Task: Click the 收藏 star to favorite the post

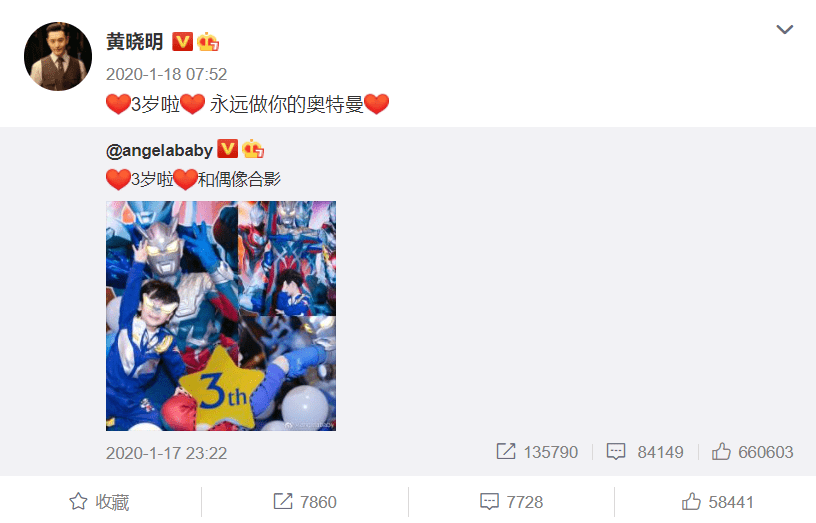Action: tap(99, 502)
